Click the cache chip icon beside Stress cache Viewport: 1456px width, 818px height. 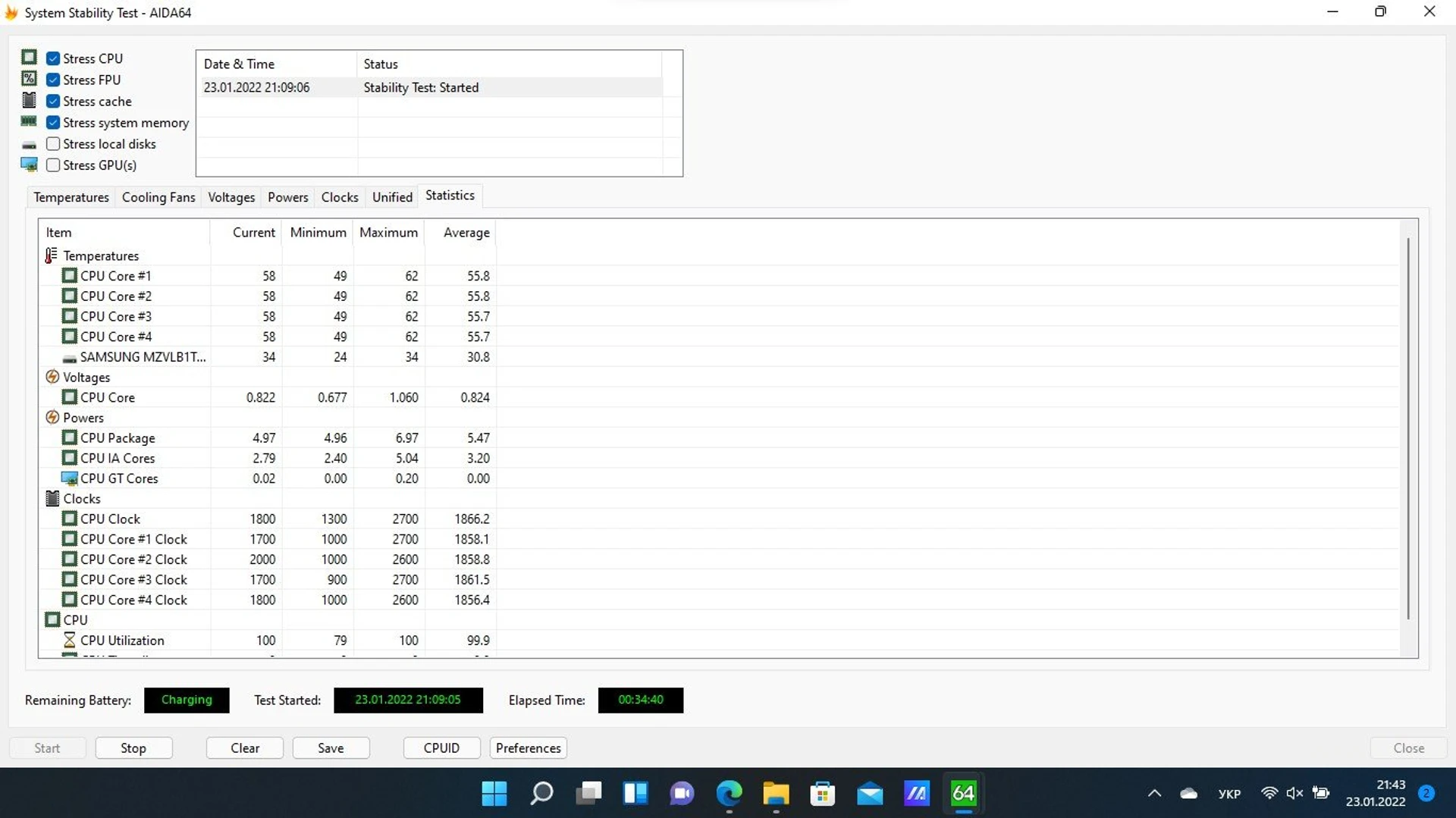(x=29, y=100)
